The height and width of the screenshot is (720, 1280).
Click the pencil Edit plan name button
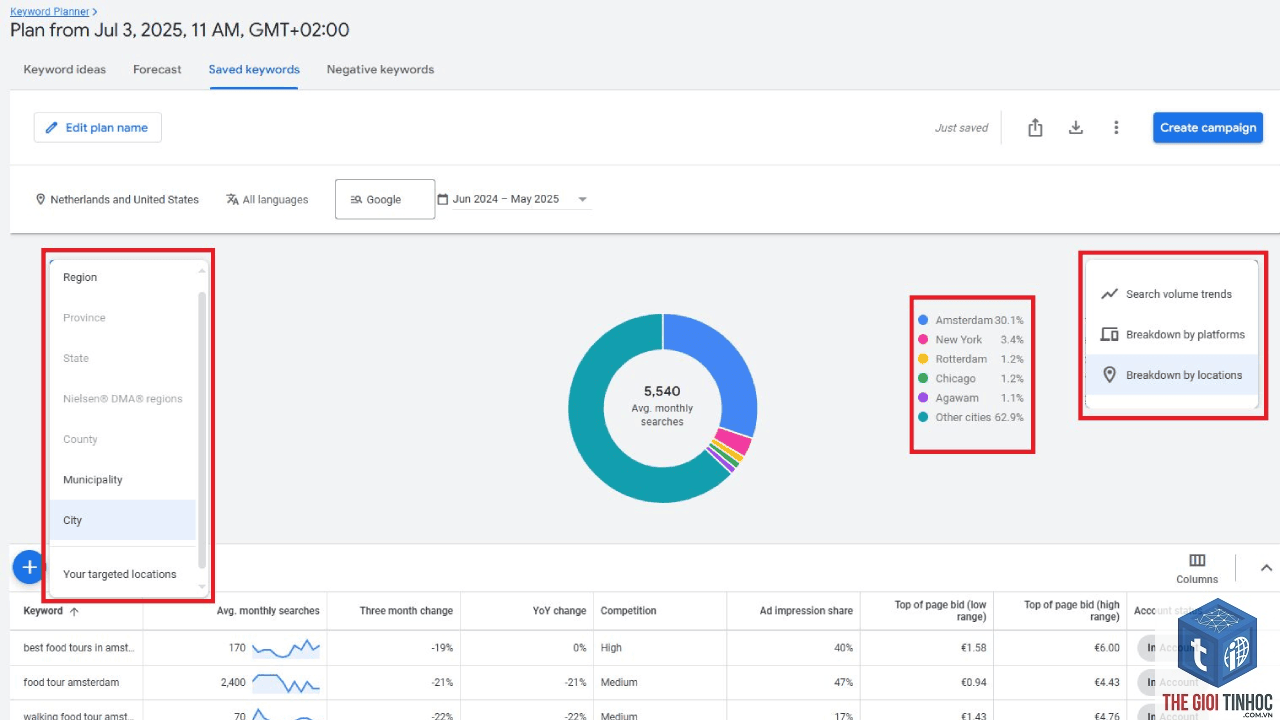[97, 128]
